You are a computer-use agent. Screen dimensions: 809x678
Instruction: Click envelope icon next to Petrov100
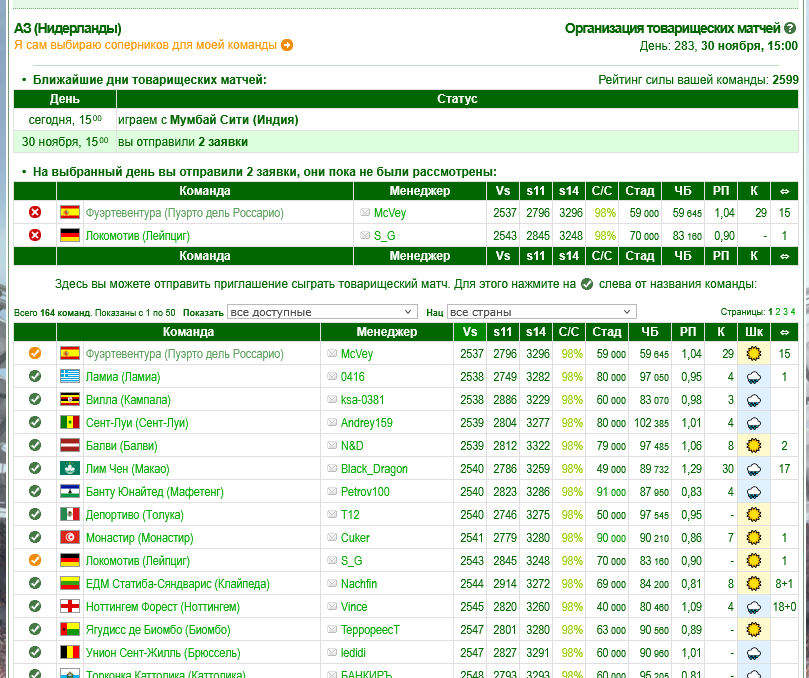pyautogui.click(x=332, y=491)
